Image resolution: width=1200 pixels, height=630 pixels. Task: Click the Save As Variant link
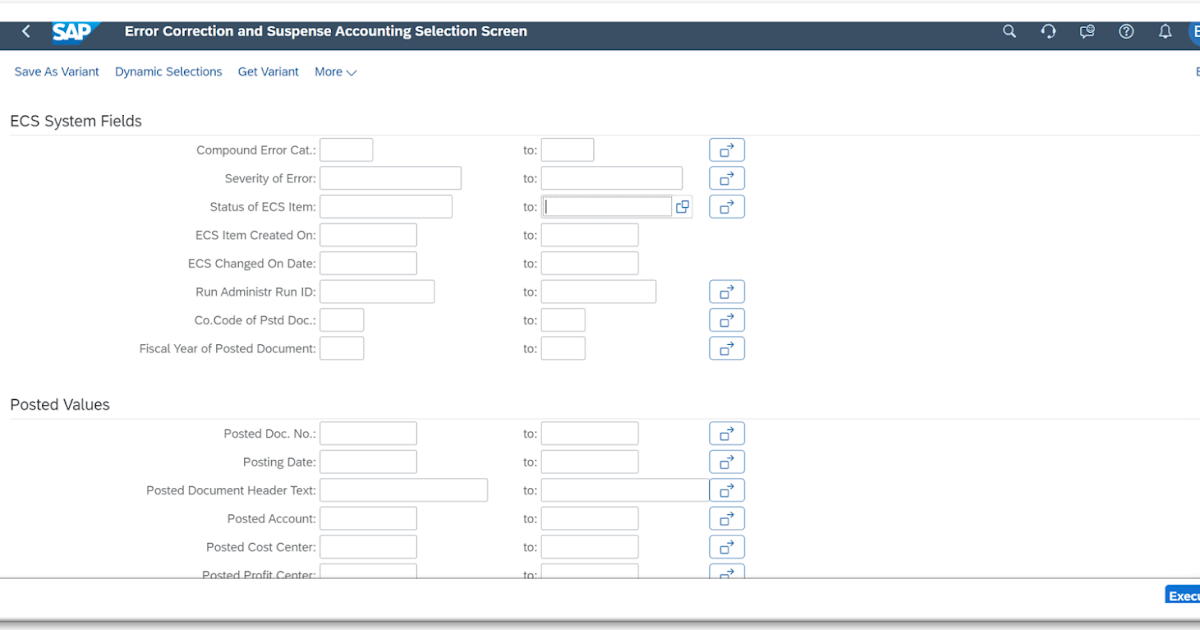point(56,71)
